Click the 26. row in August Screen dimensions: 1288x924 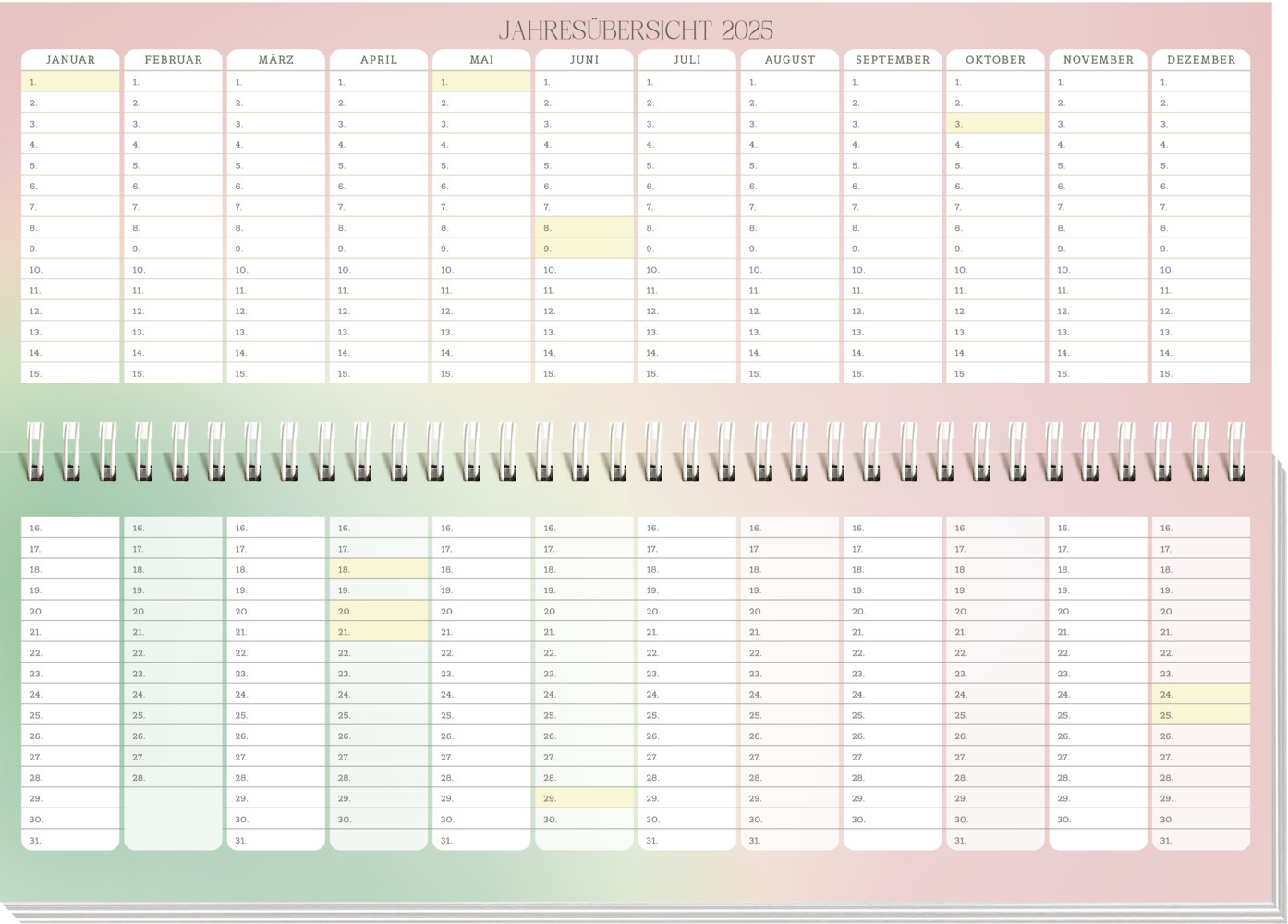click(790, 736)
